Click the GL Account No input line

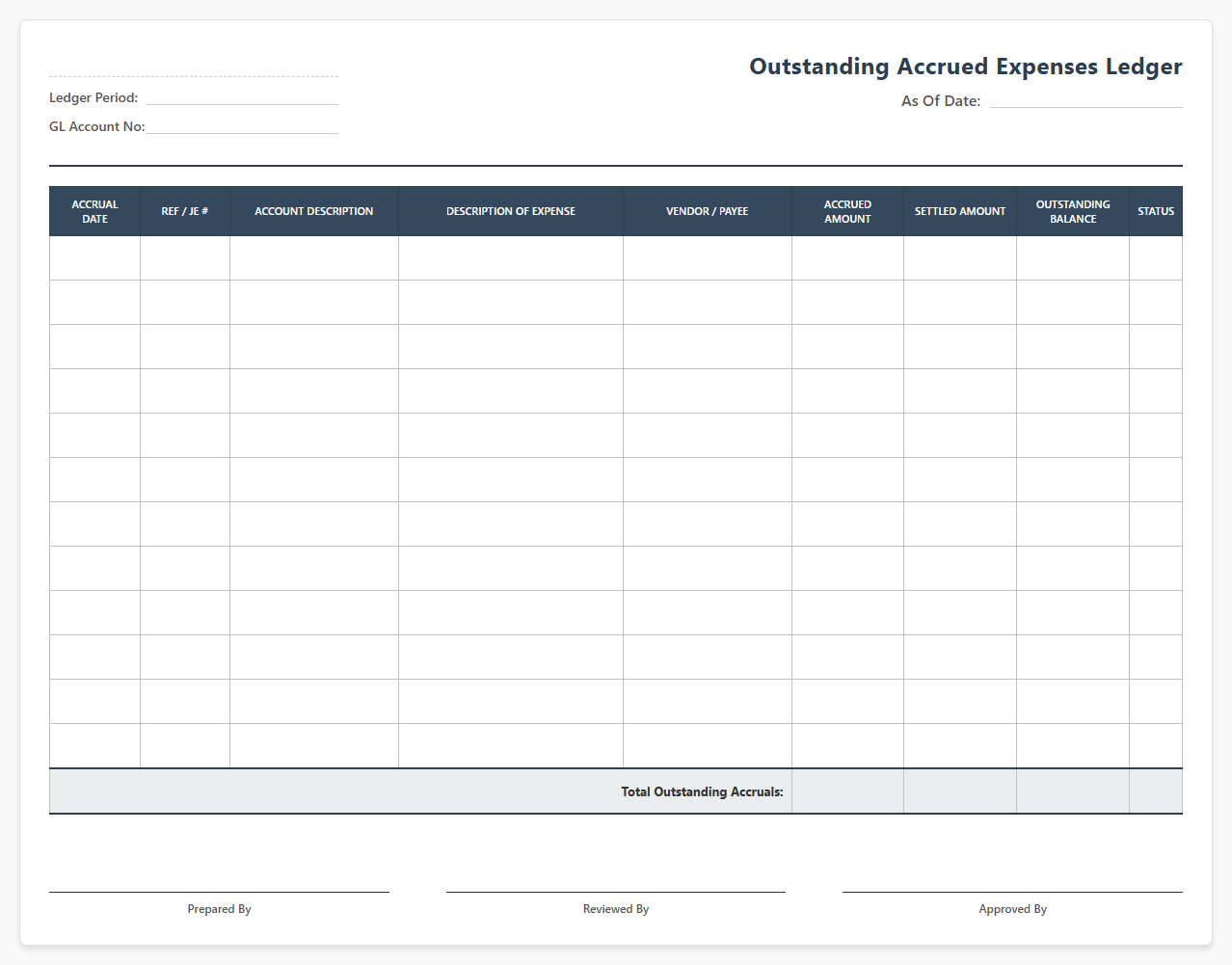pos(242,126)
